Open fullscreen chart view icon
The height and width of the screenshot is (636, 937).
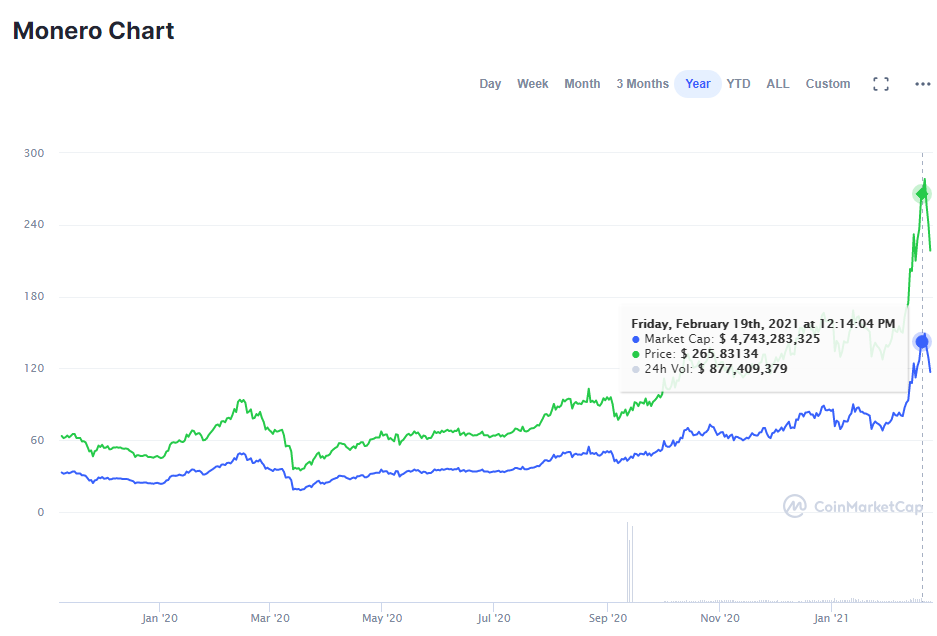coord(880,84)
